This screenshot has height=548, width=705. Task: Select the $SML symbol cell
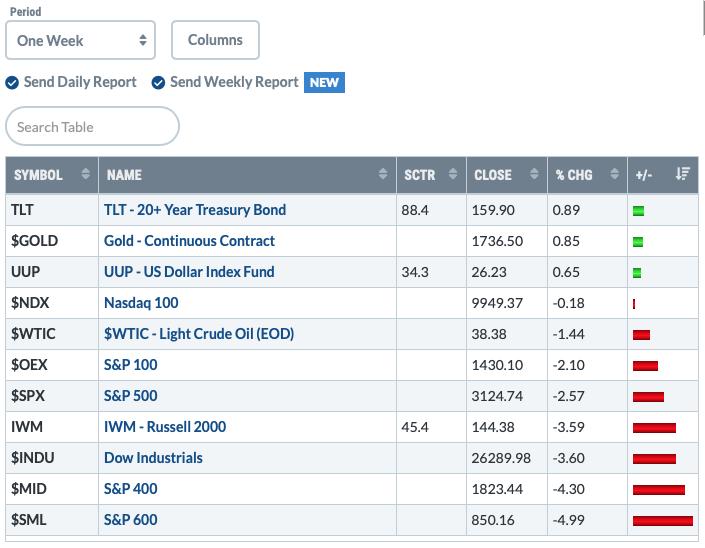(x=52, y=520)
